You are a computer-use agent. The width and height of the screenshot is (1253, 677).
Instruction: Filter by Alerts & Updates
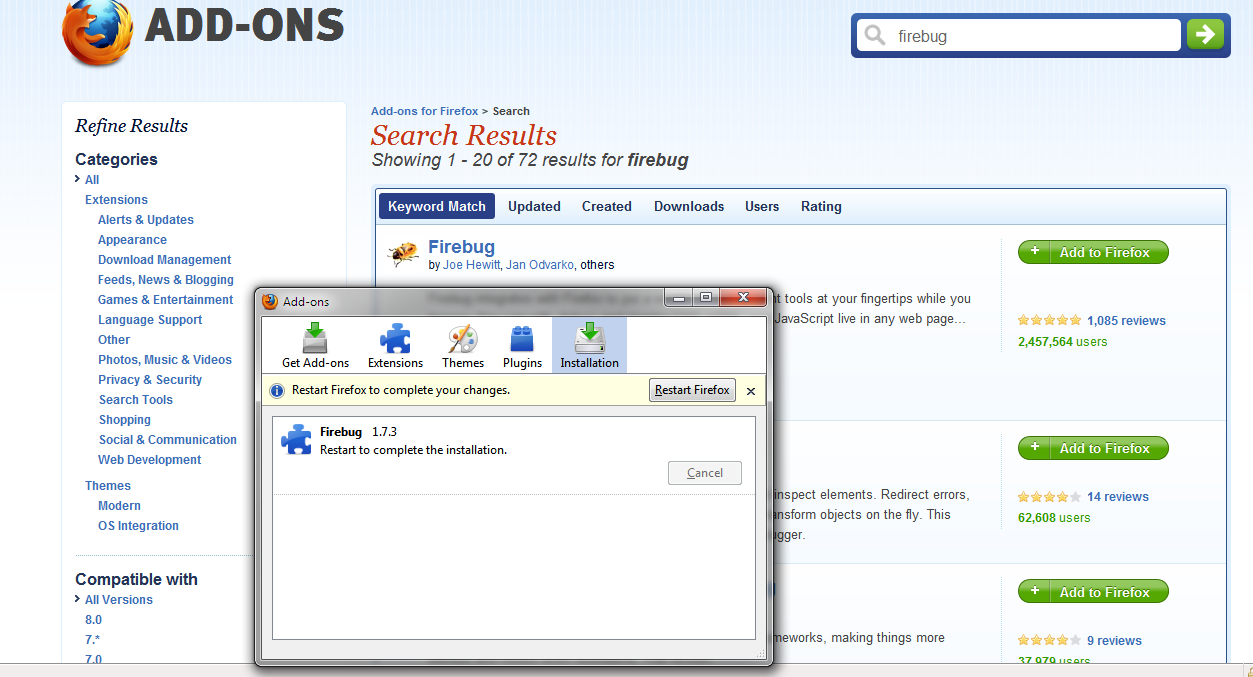[146, 220]
